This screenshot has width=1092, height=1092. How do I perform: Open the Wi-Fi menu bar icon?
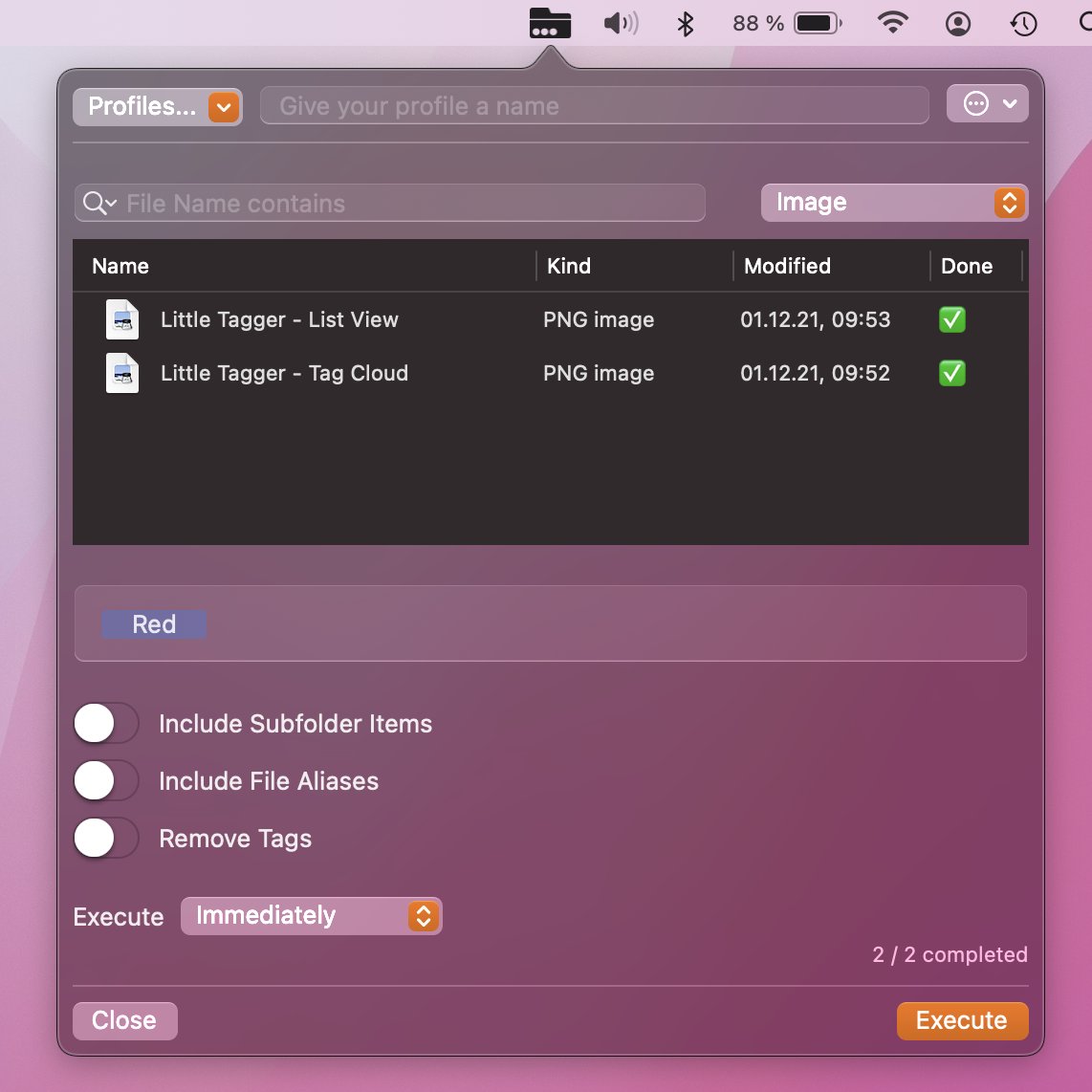pyautogui.click(x=893, y=22)
